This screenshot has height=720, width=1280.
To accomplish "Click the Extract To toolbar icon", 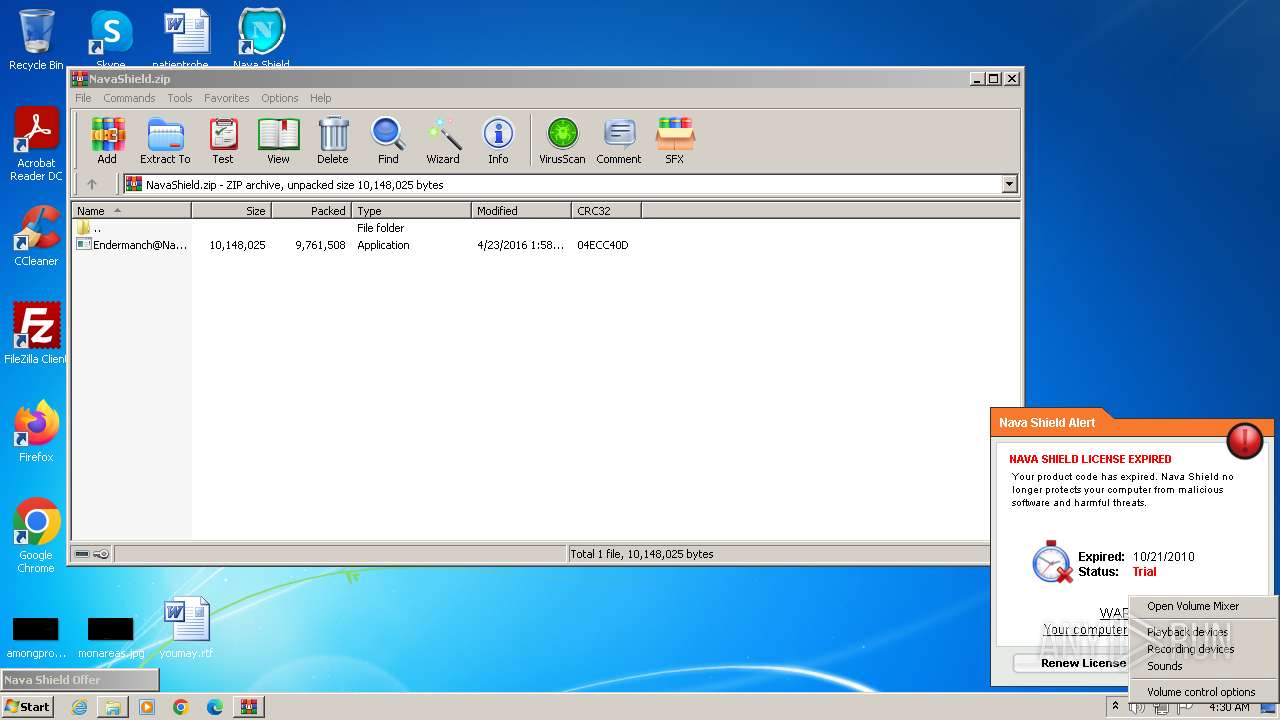I will tap(165, 140).
